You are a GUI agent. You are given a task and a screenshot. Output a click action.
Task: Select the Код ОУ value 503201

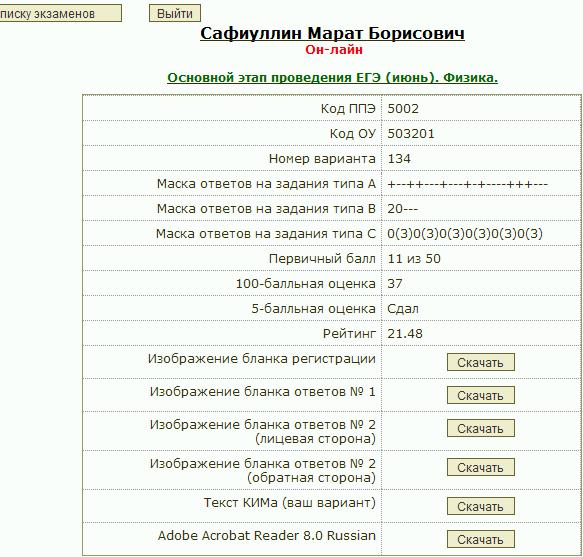[411, 133]
